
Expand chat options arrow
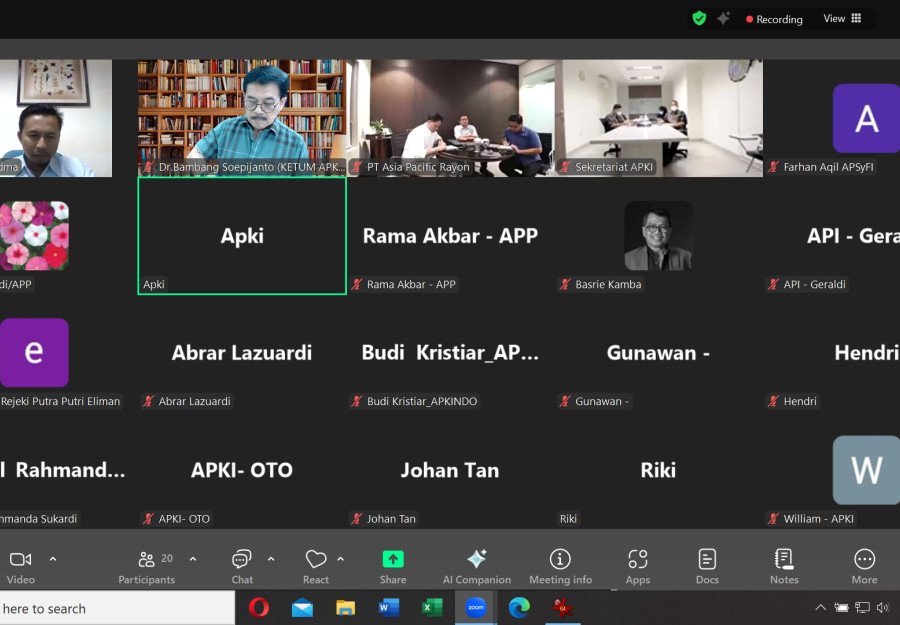pos(271,558)
